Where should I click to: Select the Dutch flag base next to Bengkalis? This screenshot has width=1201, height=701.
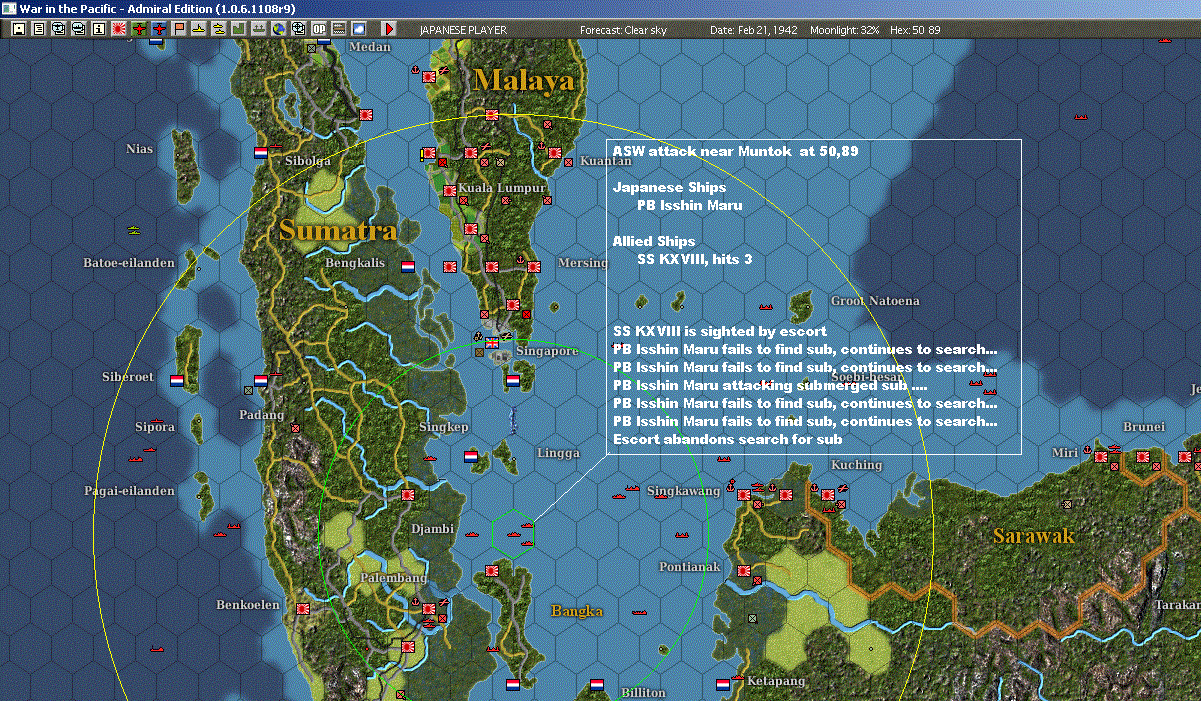[x=408, y=267]
